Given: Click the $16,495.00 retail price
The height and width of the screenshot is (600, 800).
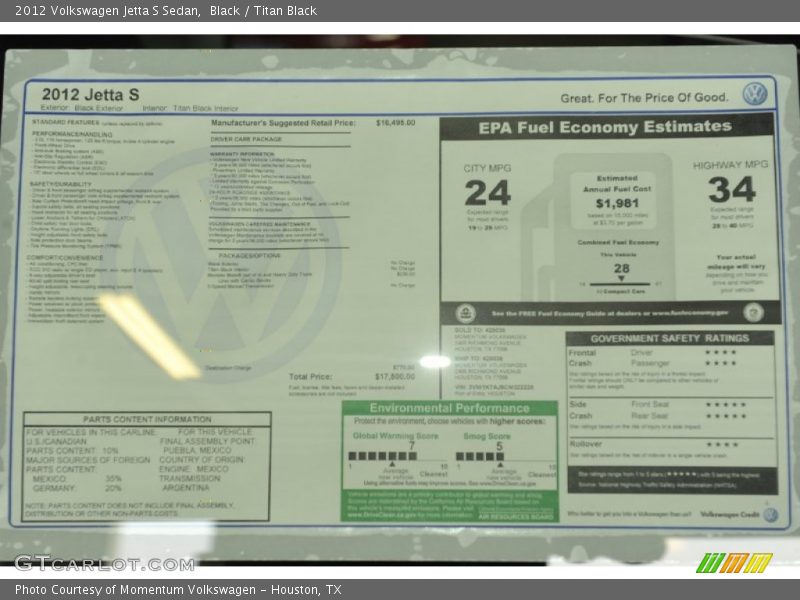Looking at the screenshot, I should pyautogui.click(x=395, y=123).
